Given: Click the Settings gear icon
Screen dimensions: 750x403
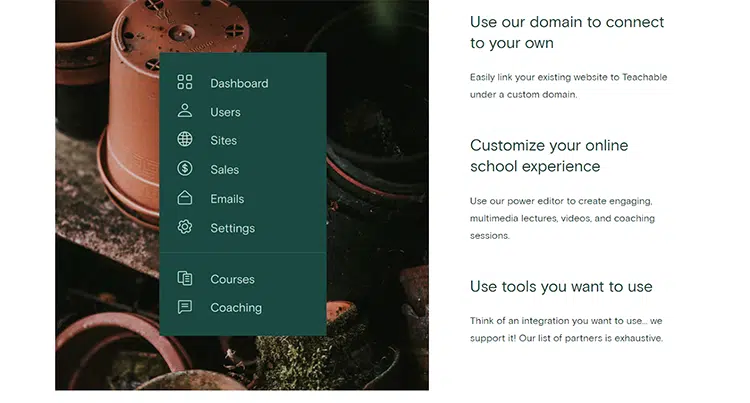Looking at the screenshot, I should [185, 228].
